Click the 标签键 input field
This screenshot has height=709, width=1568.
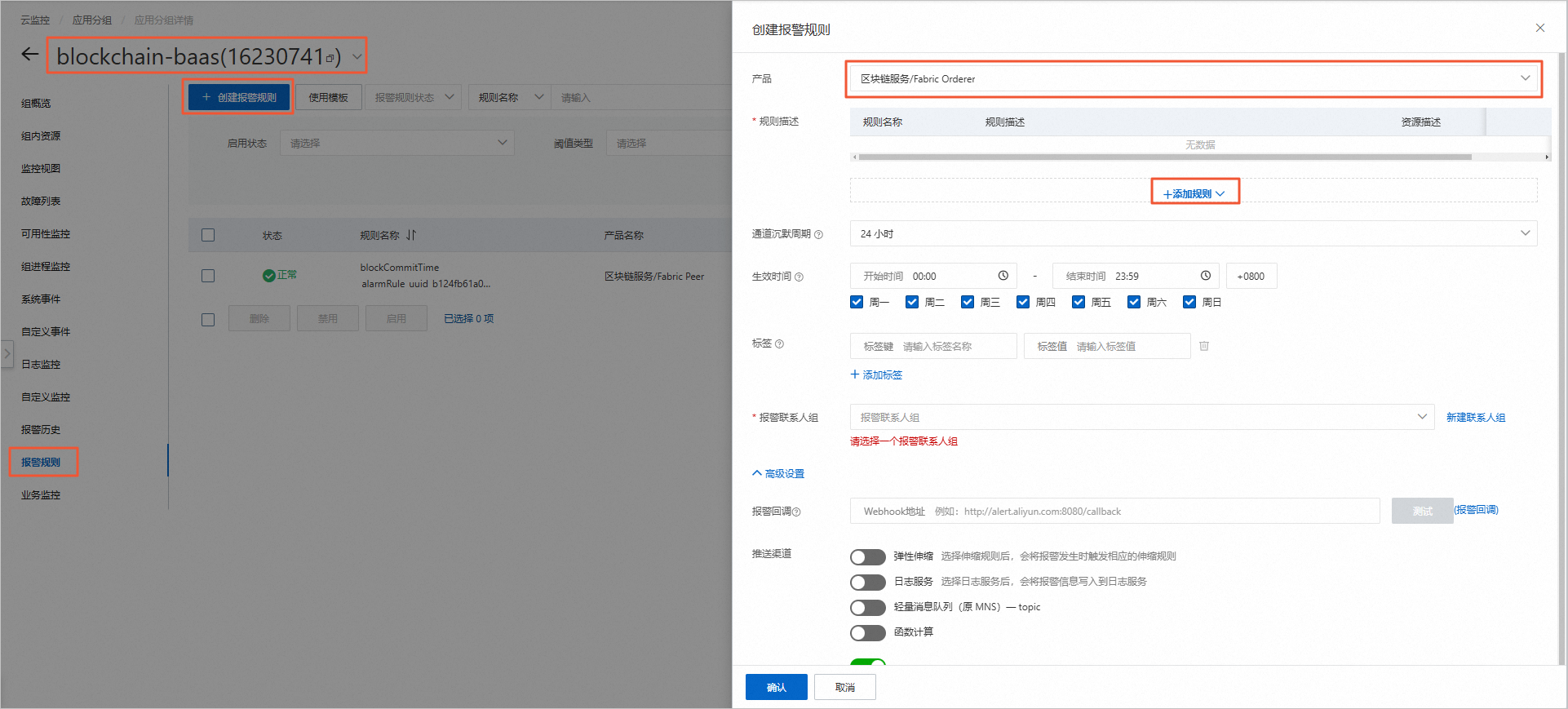933,346
